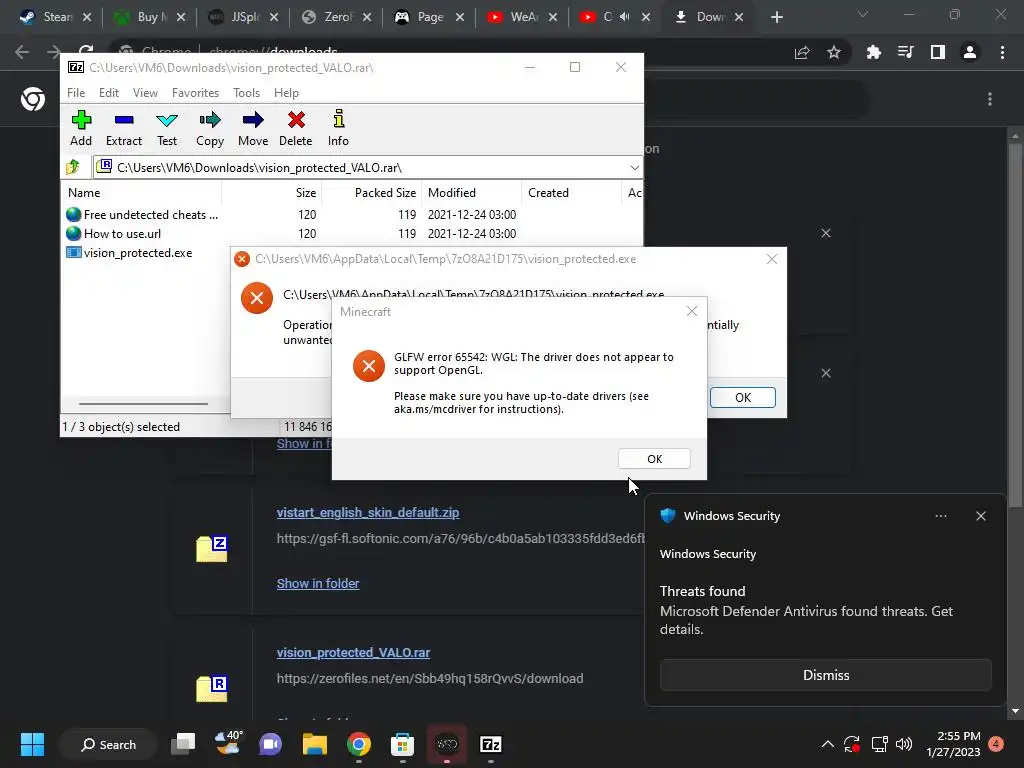Click the Windows Start button
Screen dimensions: 1024x768
pyautogui.click(x=32, y=744)
